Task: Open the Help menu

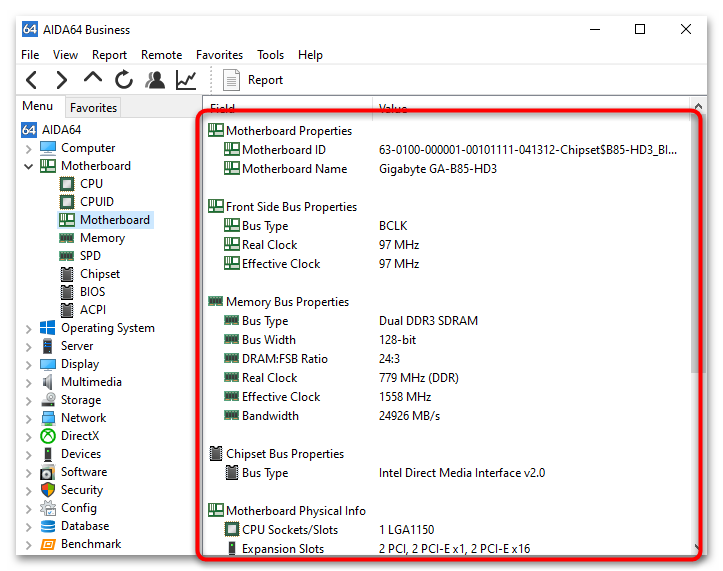Action: [310, 55]
